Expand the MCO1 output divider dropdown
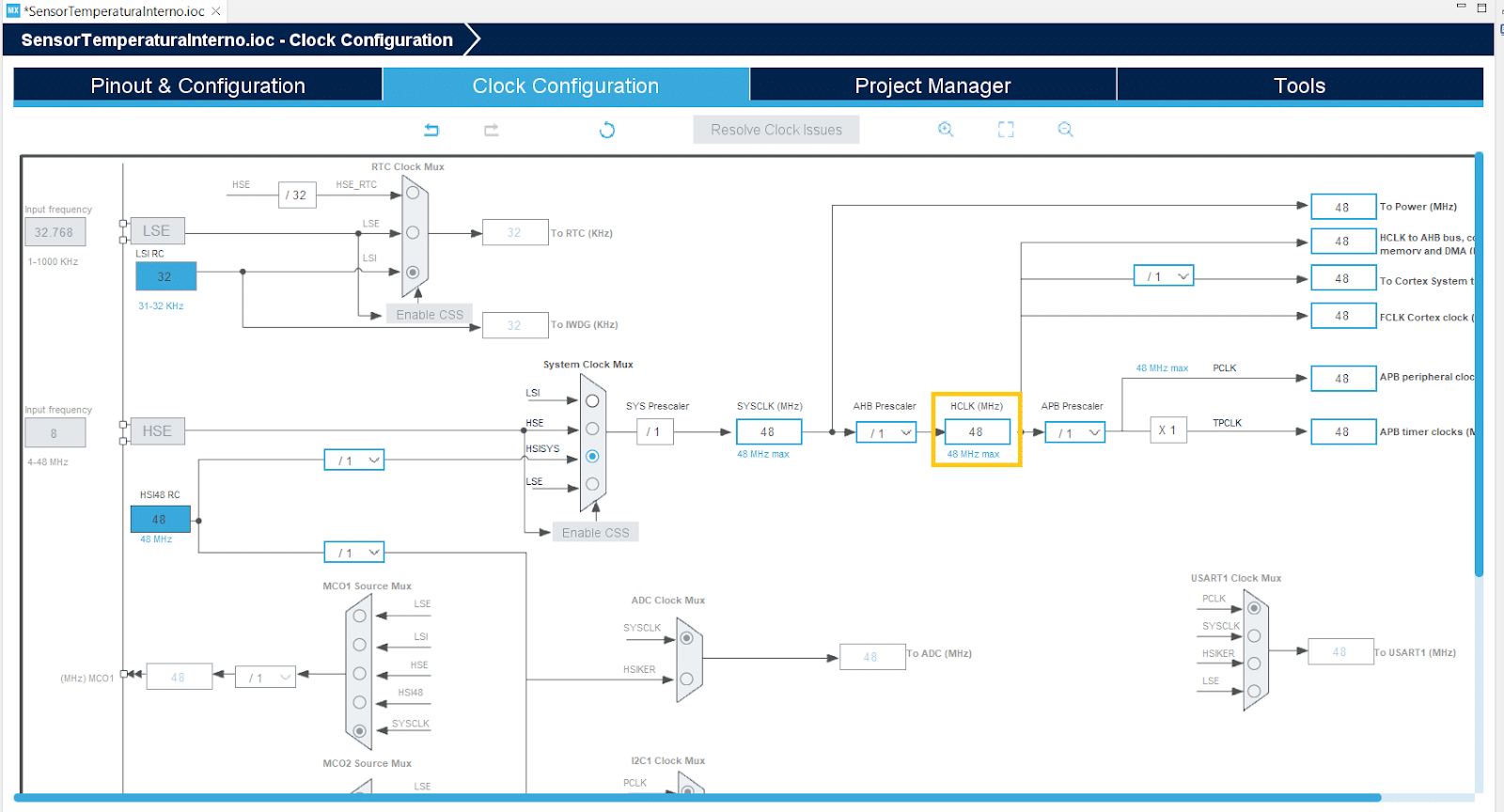Screen dimensions: 1504x812 tap(266, 677)
